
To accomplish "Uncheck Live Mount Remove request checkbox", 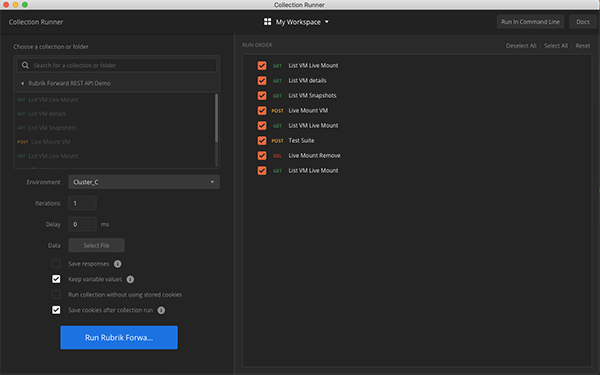I will 262,156.
